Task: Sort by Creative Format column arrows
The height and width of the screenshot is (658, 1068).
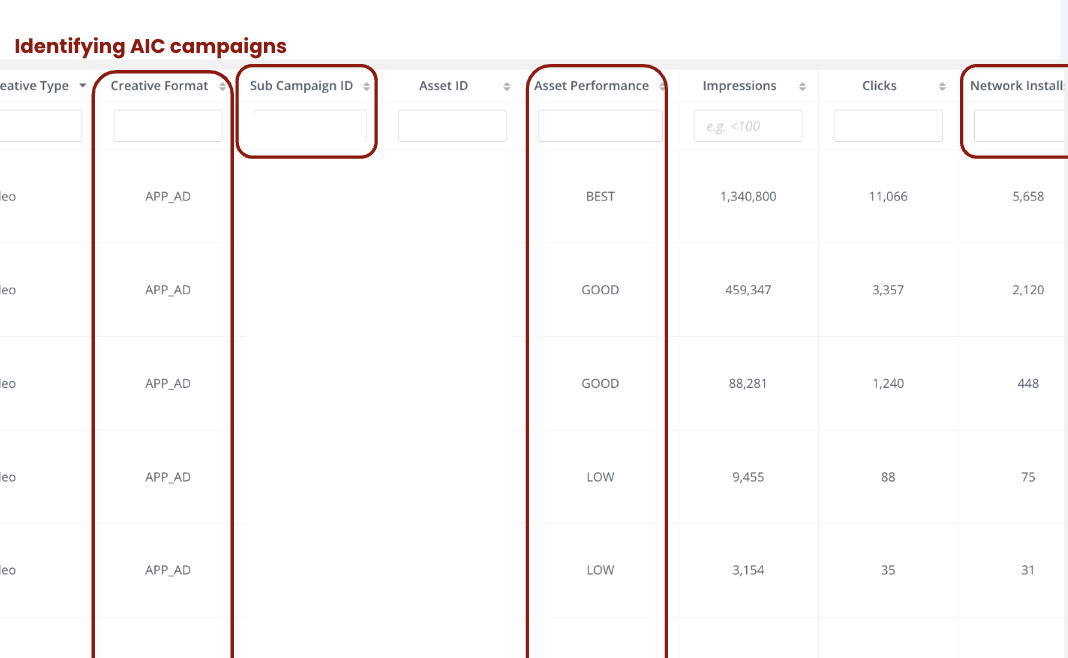Action: coord(222,87)
